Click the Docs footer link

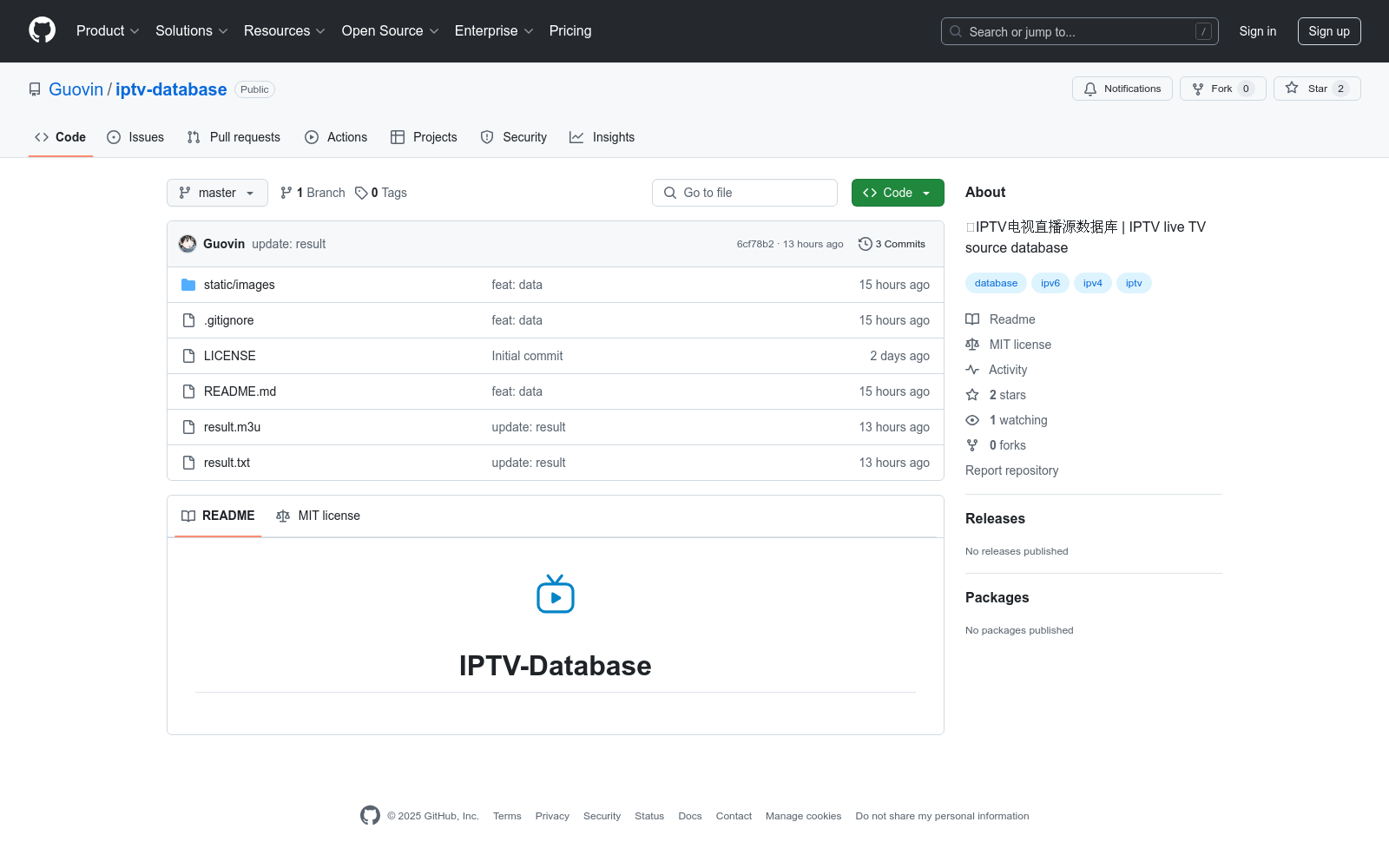tap(690, 816)
